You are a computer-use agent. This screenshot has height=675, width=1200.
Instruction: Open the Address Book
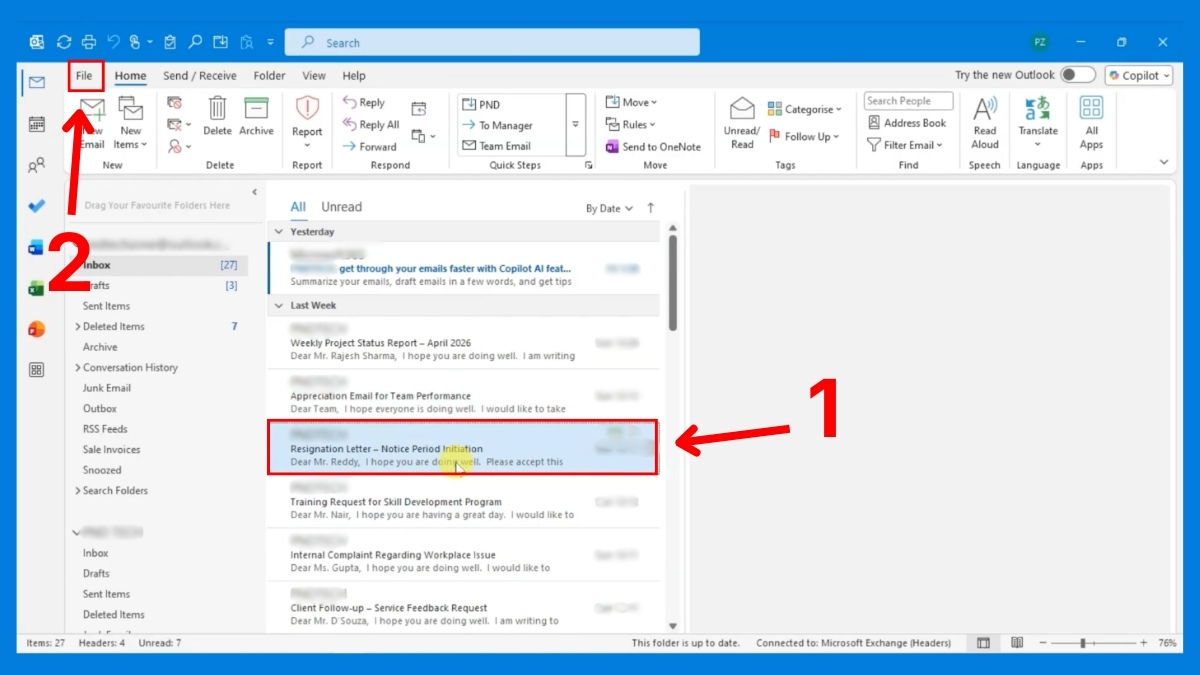coord(906,123)
